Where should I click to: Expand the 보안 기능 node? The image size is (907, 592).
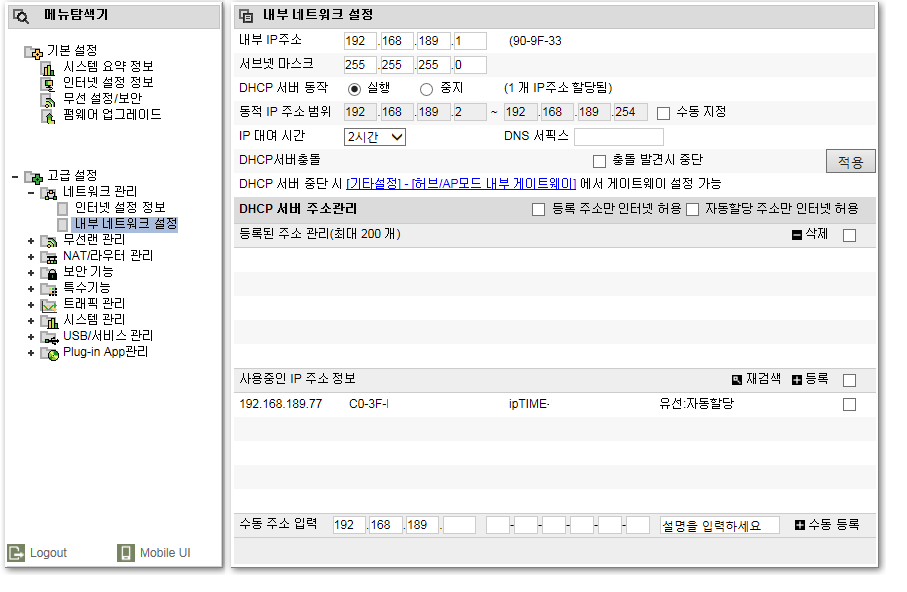31,273
